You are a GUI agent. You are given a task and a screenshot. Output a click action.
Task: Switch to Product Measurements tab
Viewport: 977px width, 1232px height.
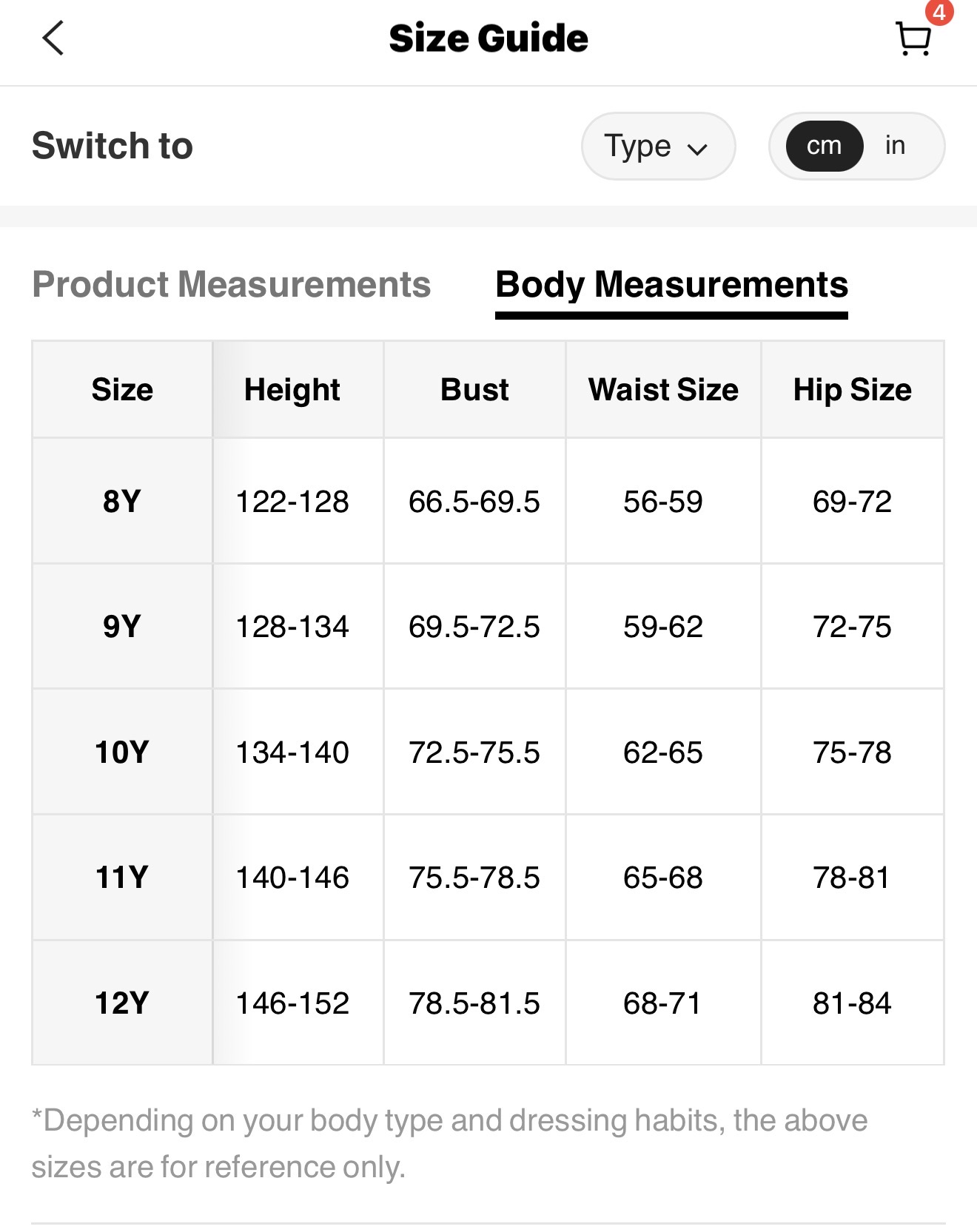231,285
